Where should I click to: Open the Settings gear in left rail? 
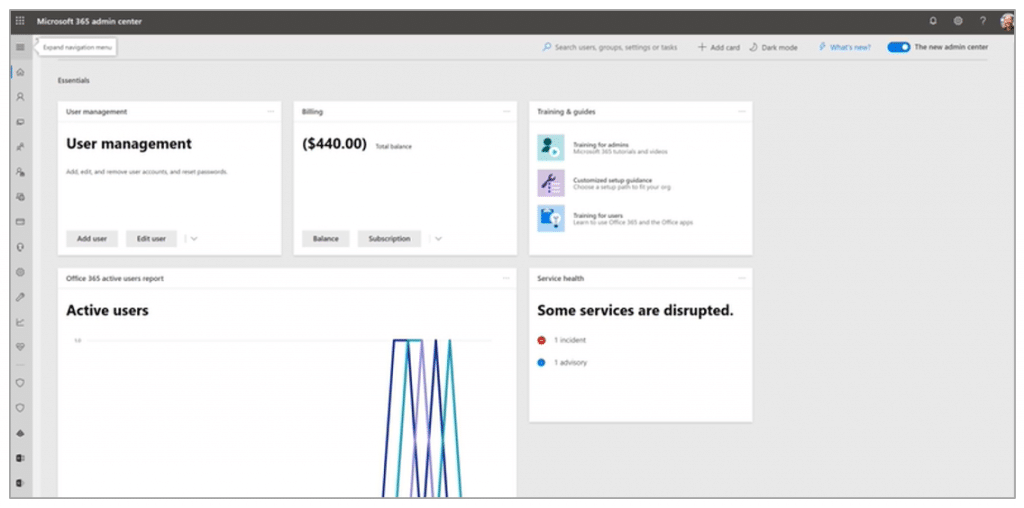pos(20,272)
